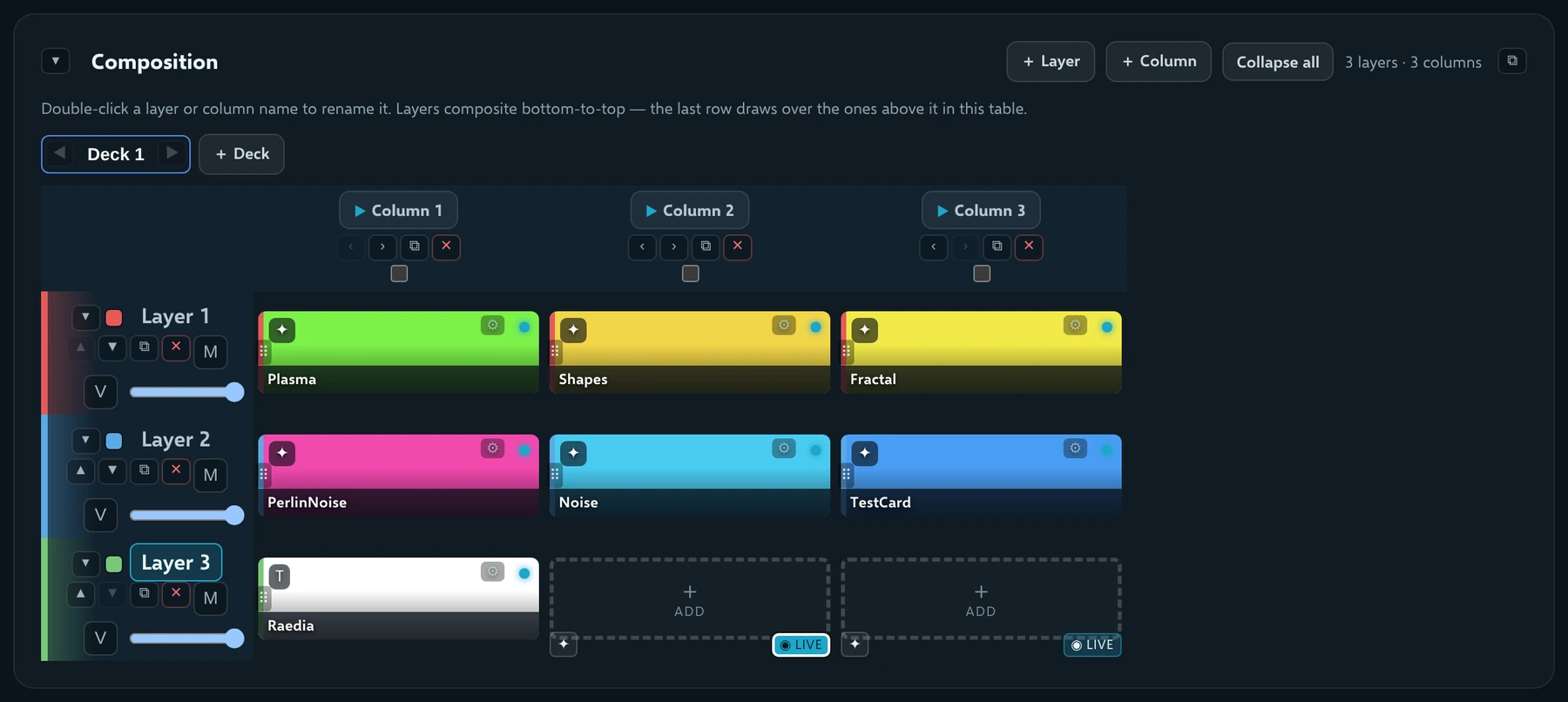Move Column 2 left with arrow

[x=642, y=246]
